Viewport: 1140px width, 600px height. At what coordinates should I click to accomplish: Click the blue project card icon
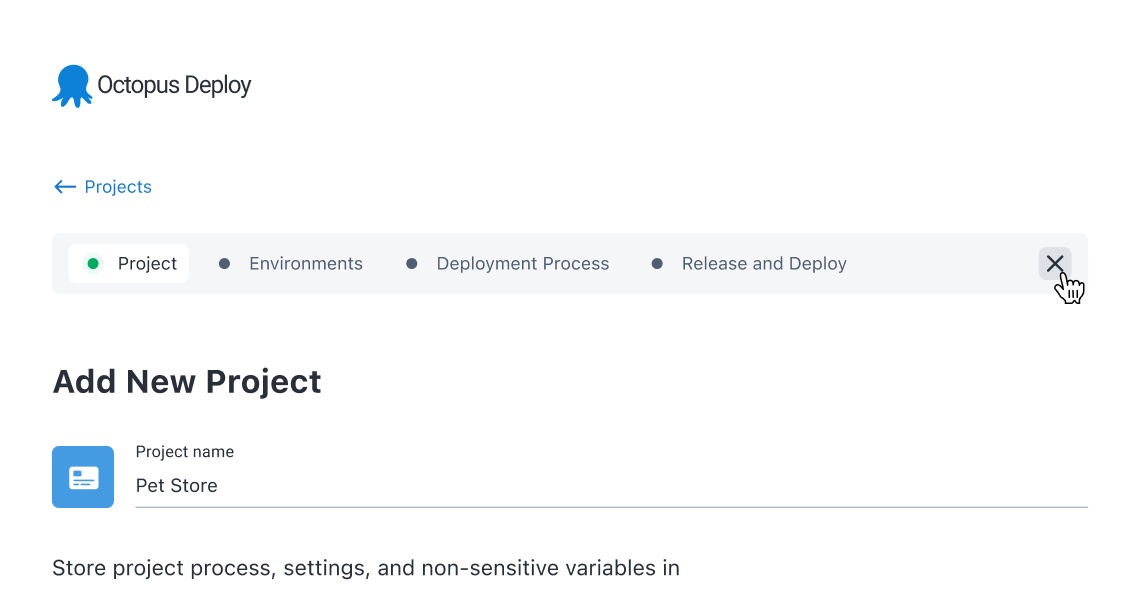(x=83, y=477)
